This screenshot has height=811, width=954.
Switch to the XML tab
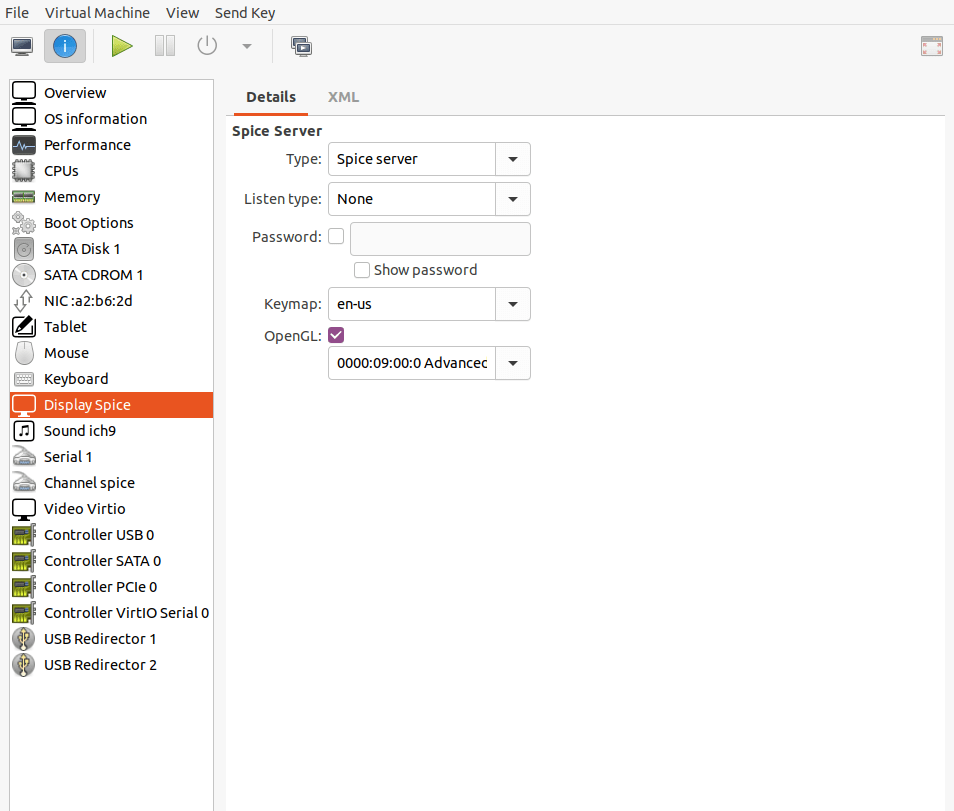[343, 97]
